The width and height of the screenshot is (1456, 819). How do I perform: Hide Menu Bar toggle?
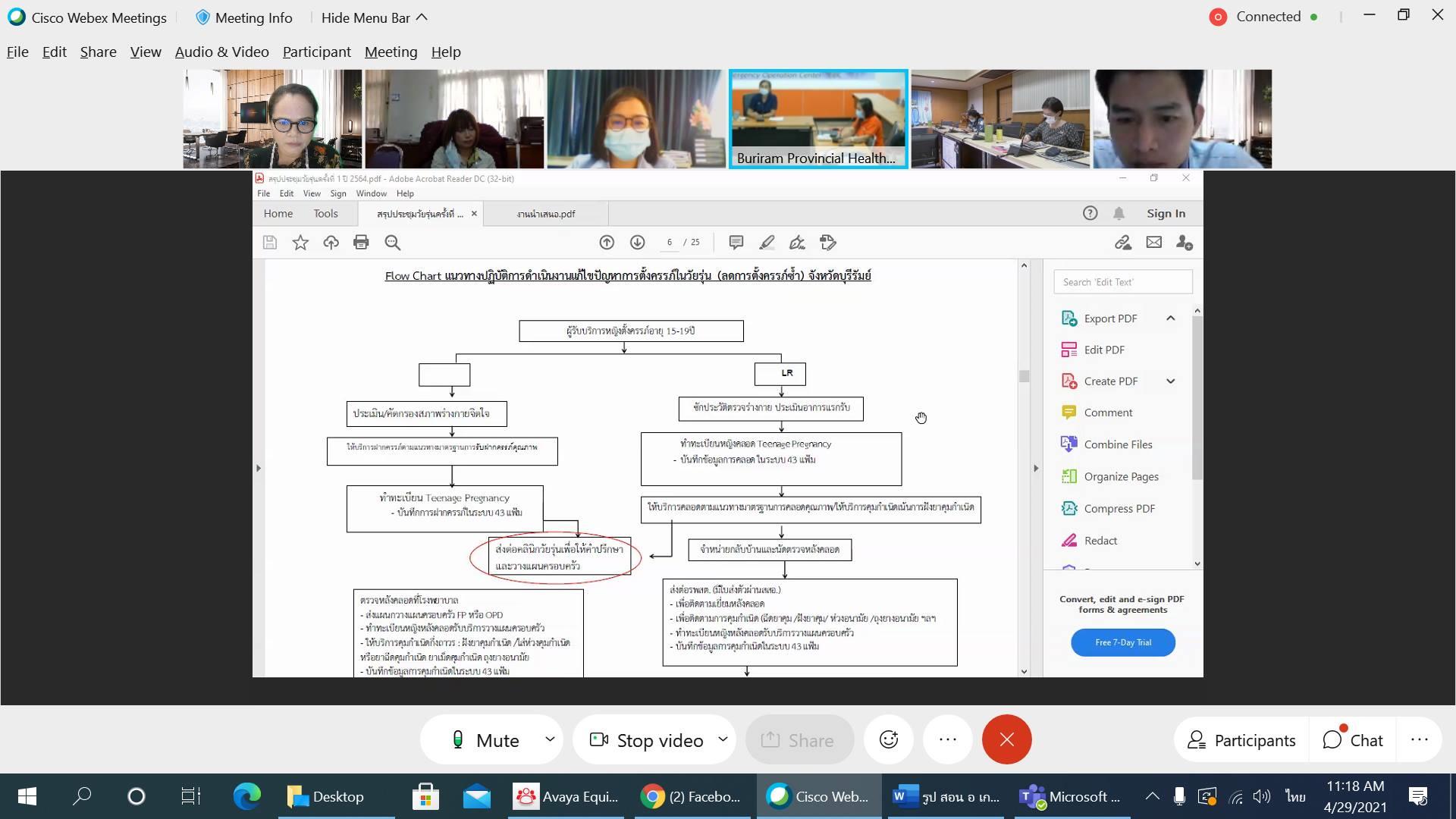point(374,17)
